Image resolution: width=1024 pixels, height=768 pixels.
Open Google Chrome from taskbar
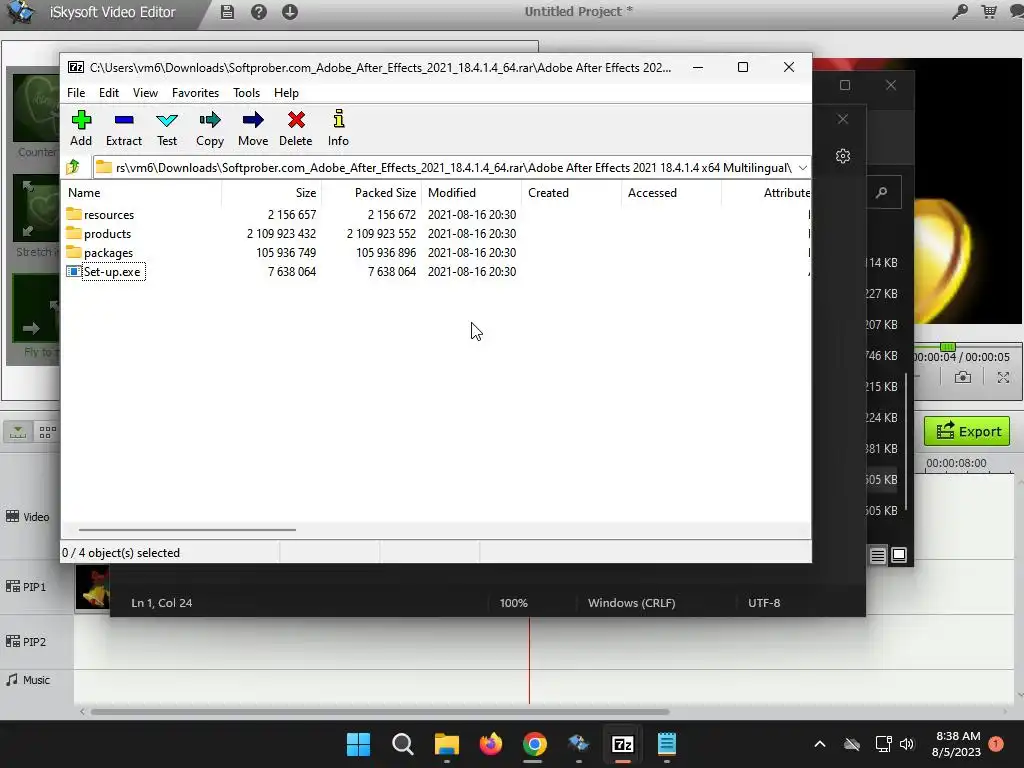pos(534,744)
